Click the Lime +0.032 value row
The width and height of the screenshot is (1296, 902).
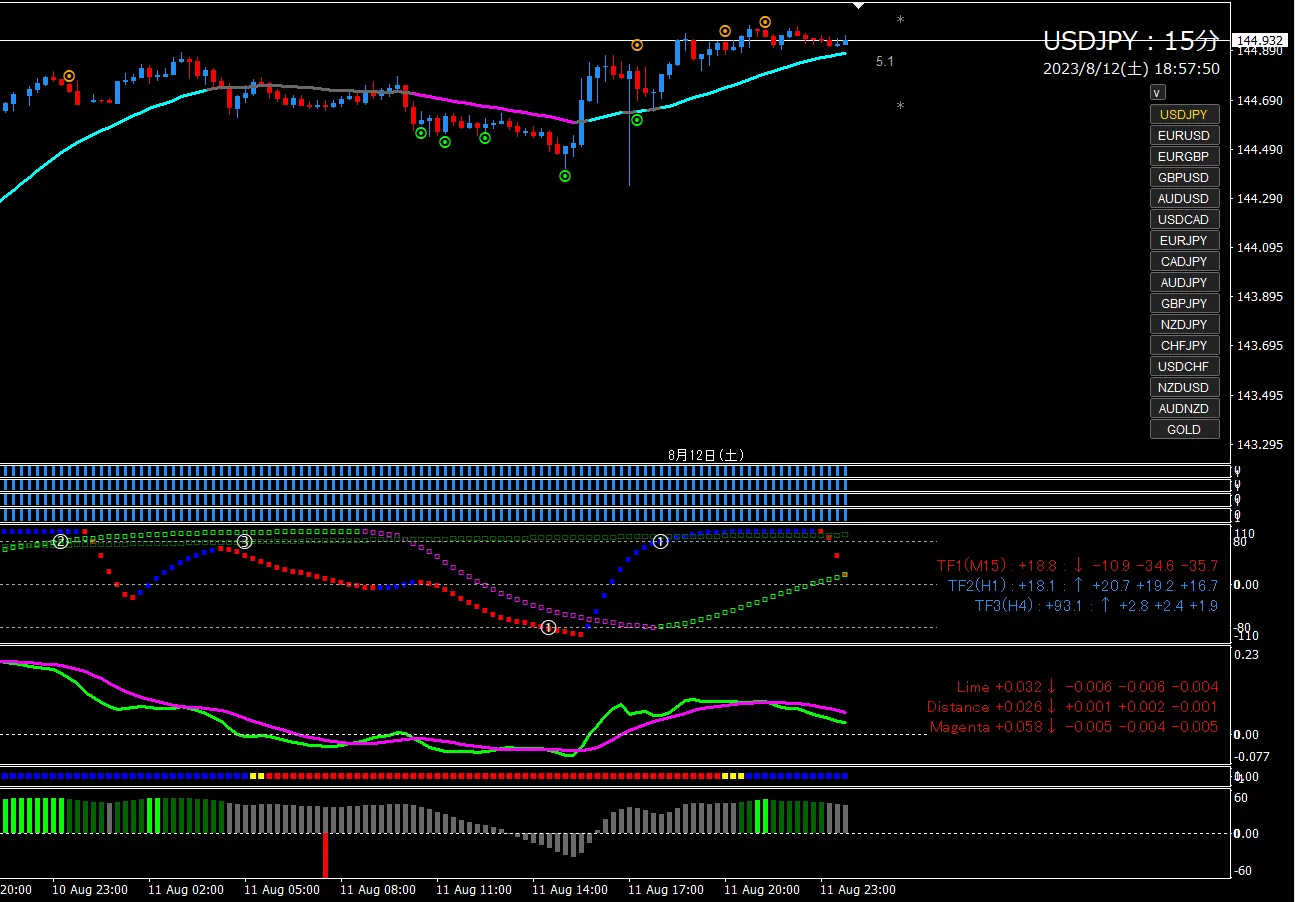[1088, 687]
